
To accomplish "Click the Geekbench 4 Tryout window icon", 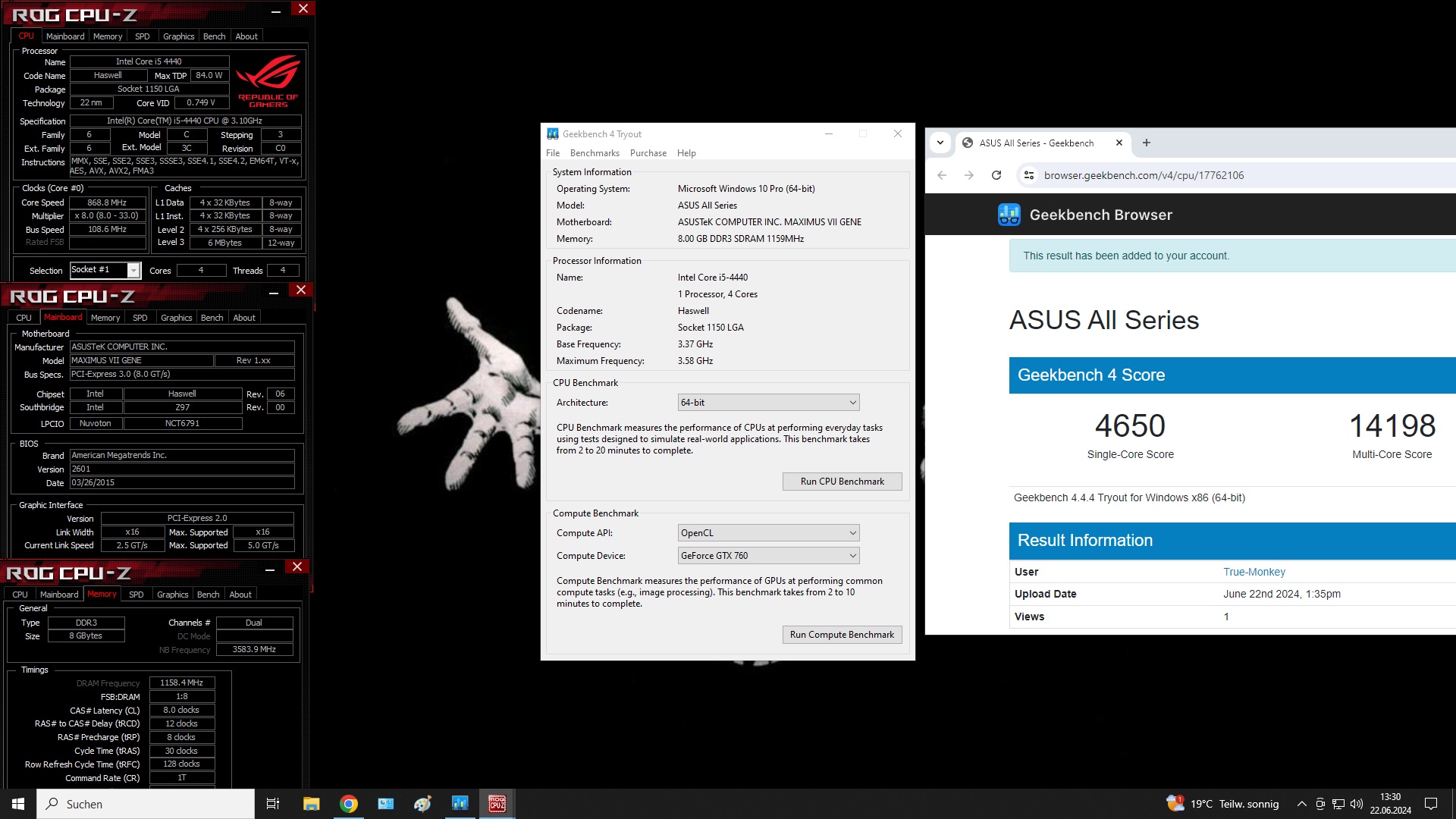I will (553, 133).
